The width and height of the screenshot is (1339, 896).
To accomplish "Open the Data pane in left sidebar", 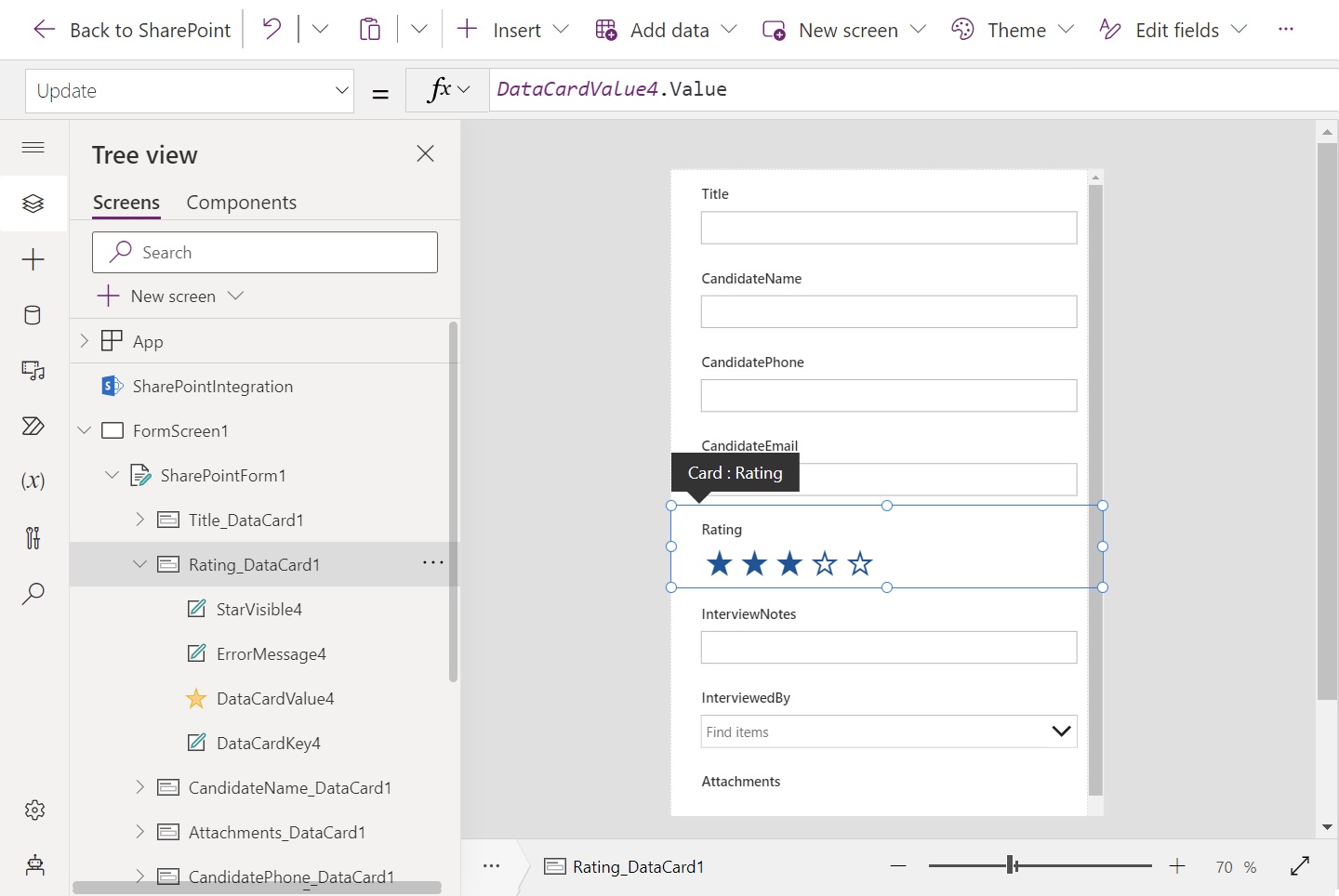I will point(33,315).
